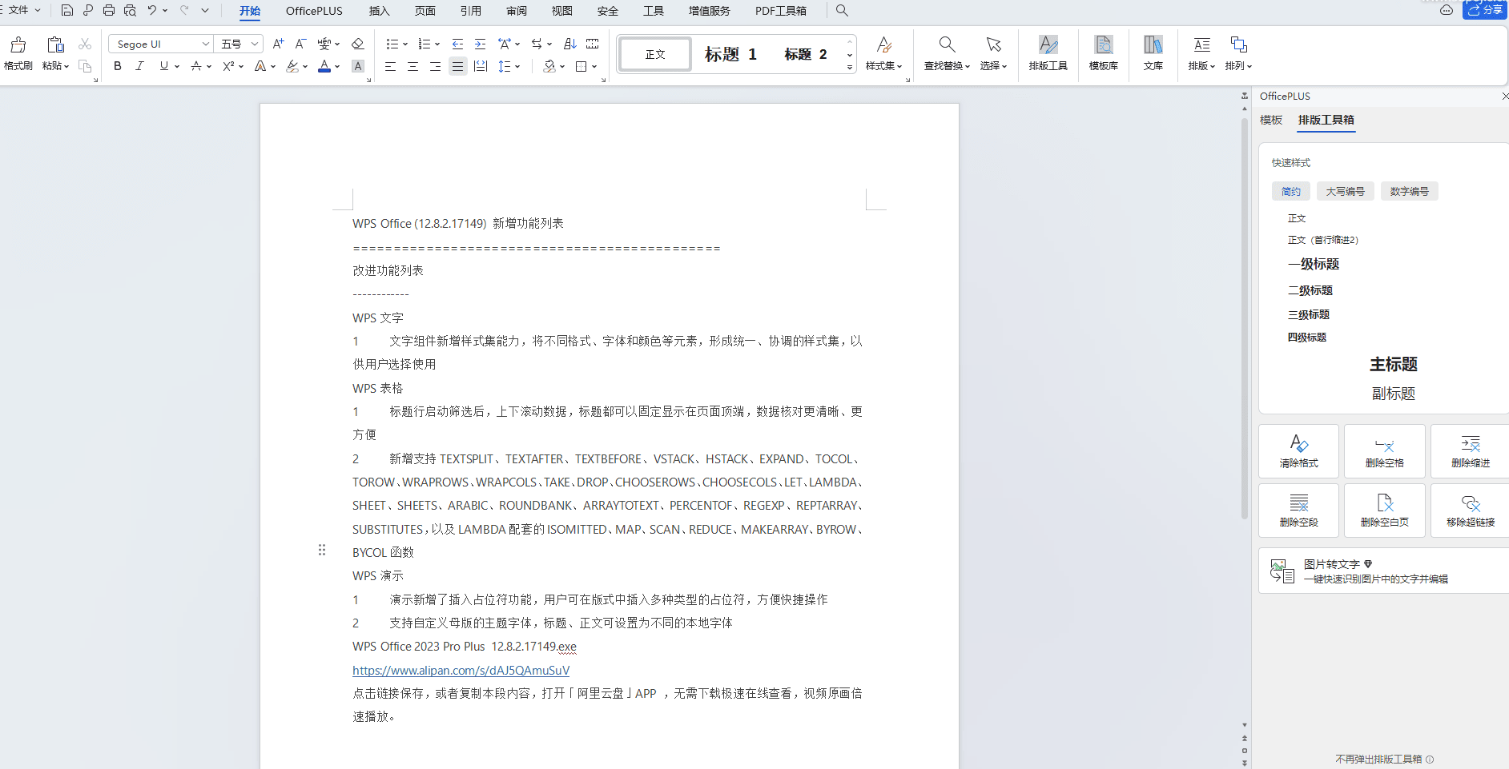Click the sort (A-Z arrow) icon
1509x769 pixels.
coord(570,44)
